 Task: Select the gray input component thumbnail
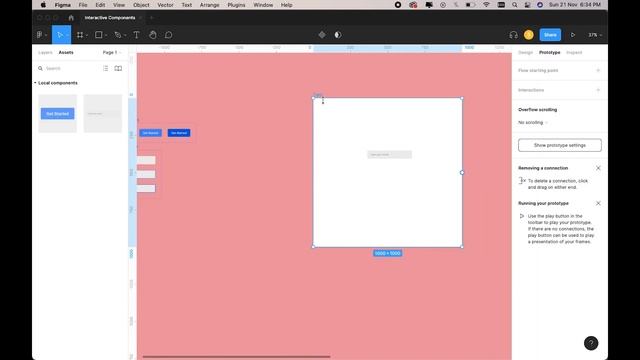tap(103, 113)
